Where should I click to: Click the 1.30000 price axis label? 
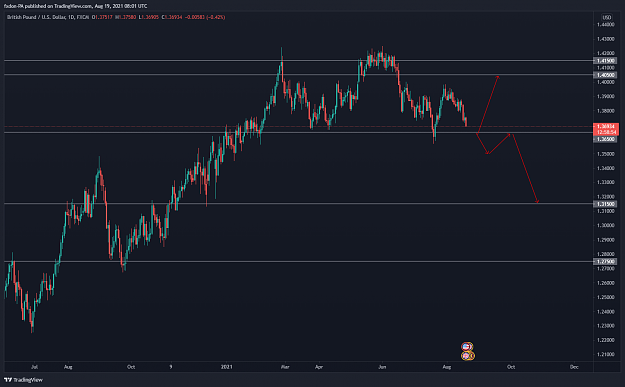[605, 226]
